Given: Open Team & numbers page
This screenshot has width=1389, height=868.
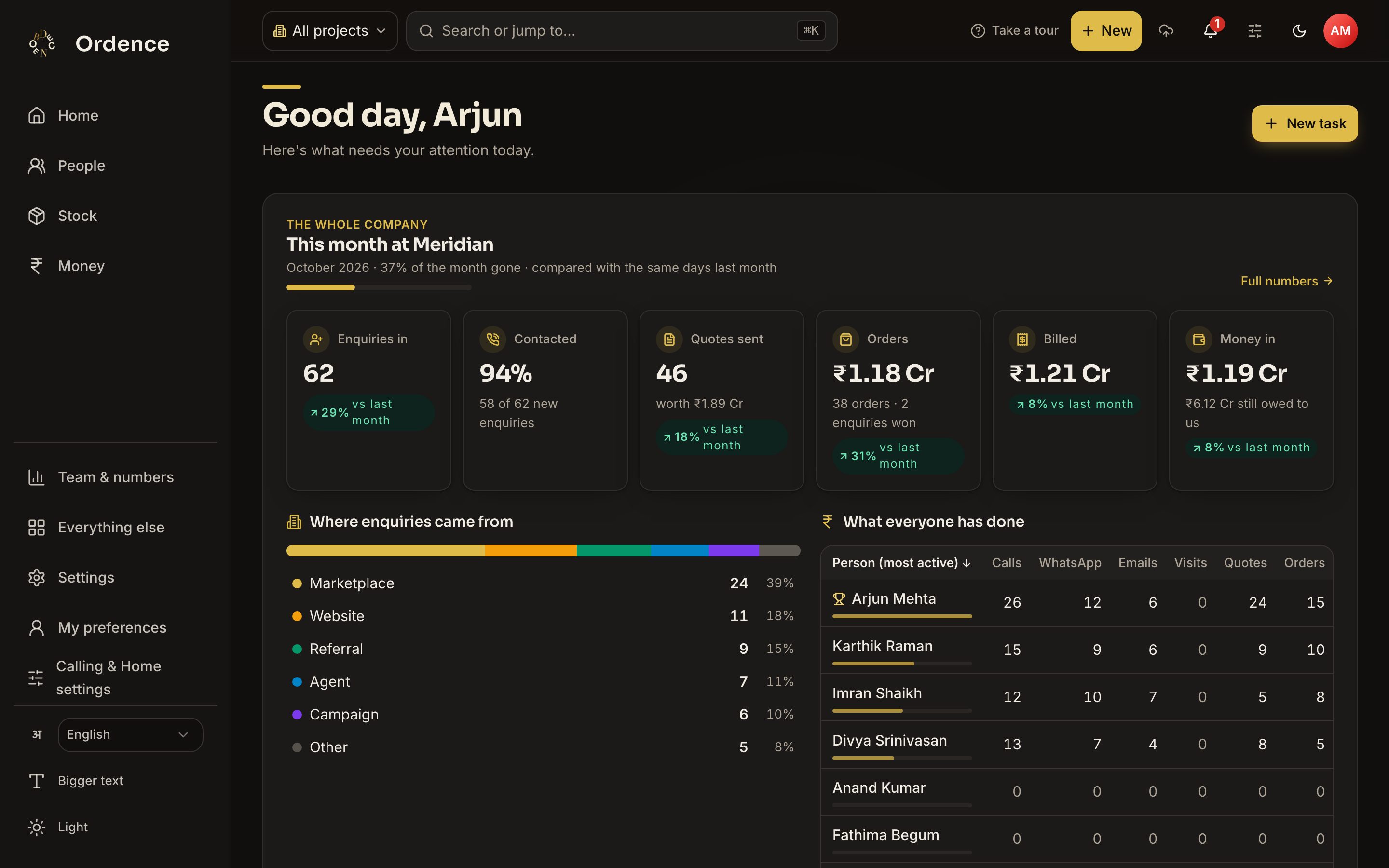Looking at the screenshot, I should [115, 477].
